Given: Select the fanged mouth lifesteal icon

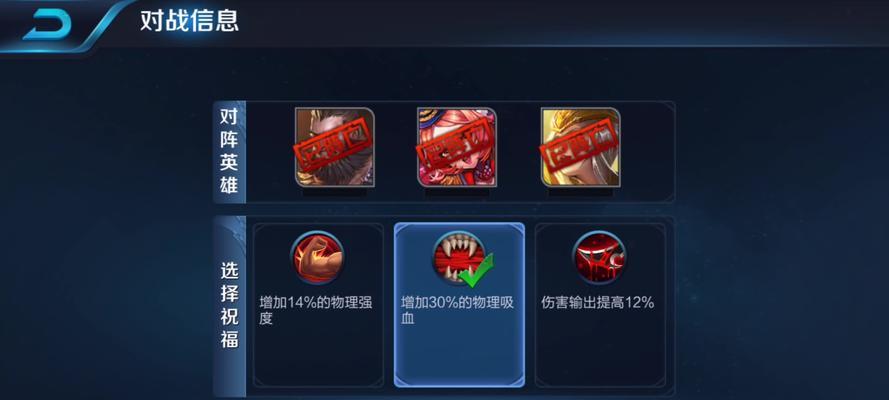Looking at the screenshot, I should click(459, 258).
